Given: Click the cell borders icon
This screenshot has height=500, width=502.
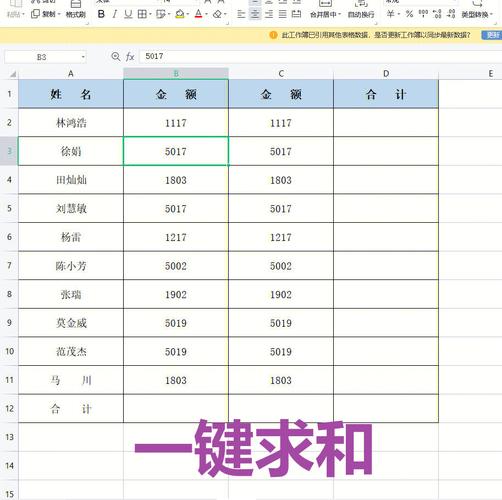Looking at the screenshot, I should [x=142, y=14].
